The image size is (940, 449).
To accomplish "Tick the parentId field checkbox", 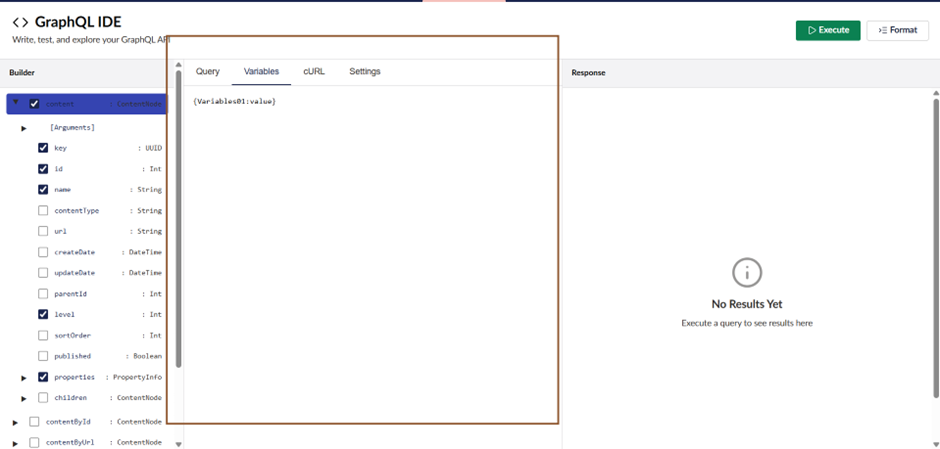I will [43, 294].
